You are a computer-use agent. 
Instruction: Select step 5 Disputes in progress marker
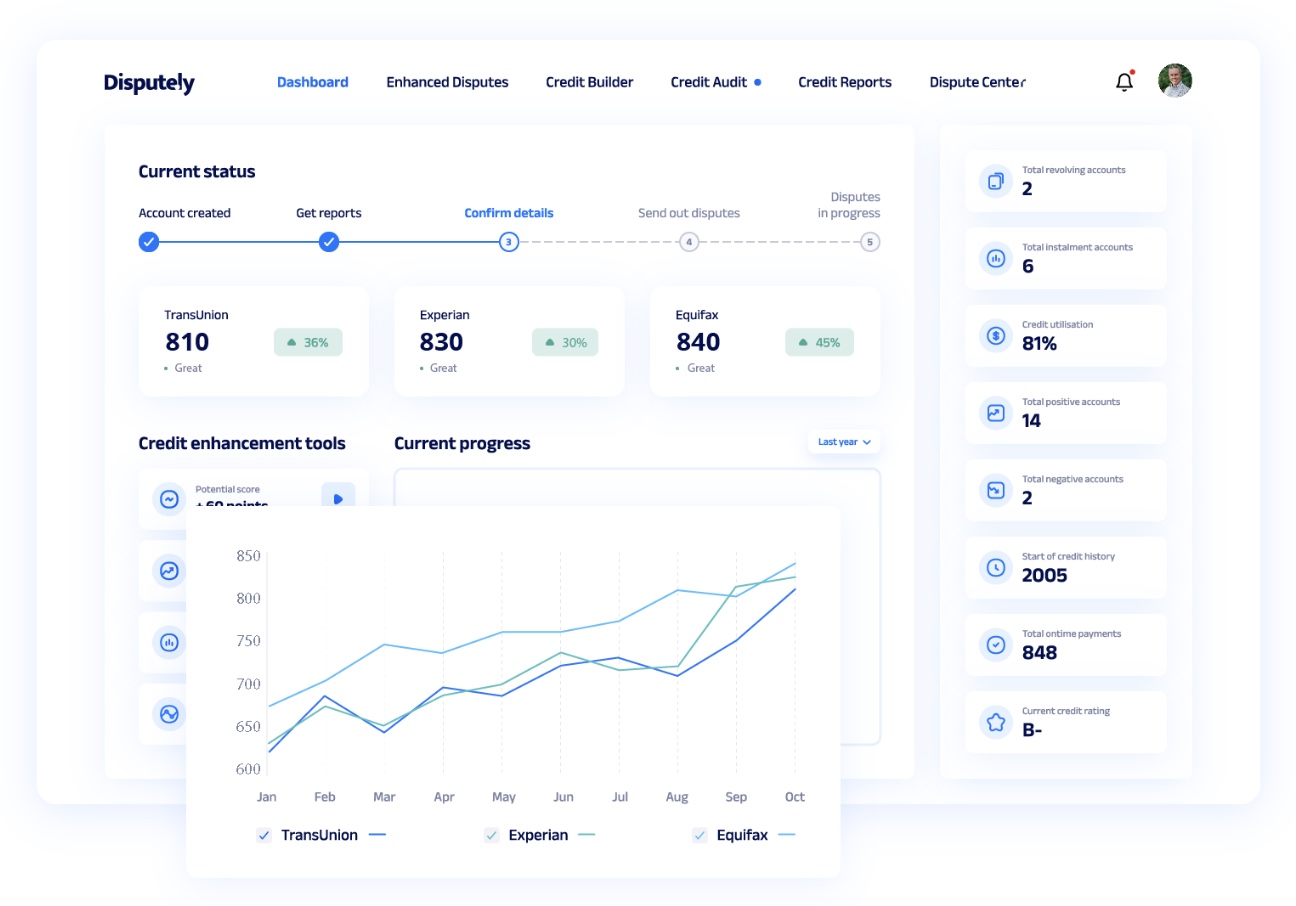point(870,242)
